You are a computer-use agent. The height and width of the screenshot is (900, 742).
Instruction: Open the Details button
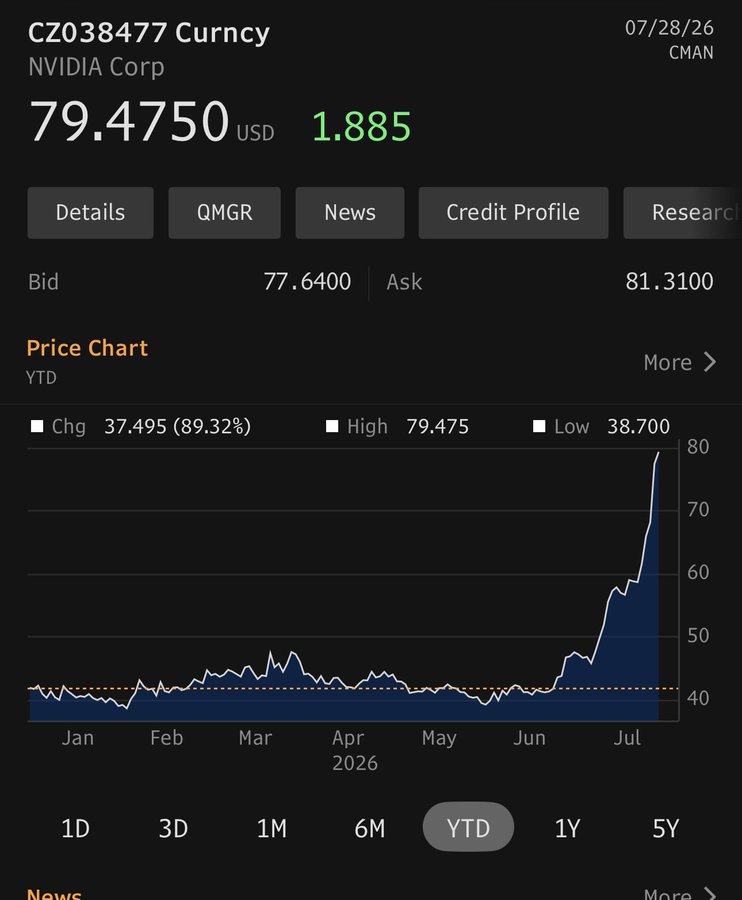click(x=90, y=212)
